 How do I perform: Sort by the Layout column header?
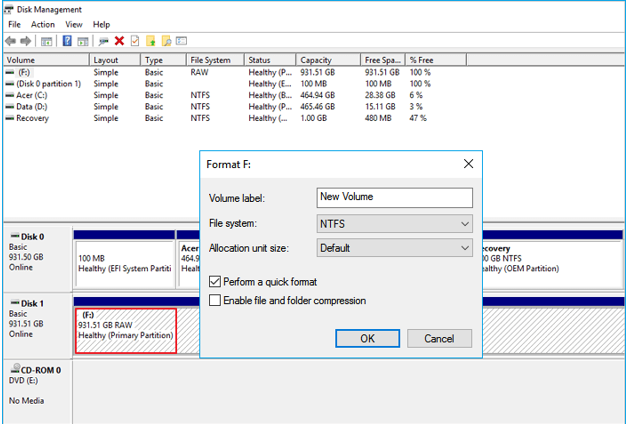115,60
